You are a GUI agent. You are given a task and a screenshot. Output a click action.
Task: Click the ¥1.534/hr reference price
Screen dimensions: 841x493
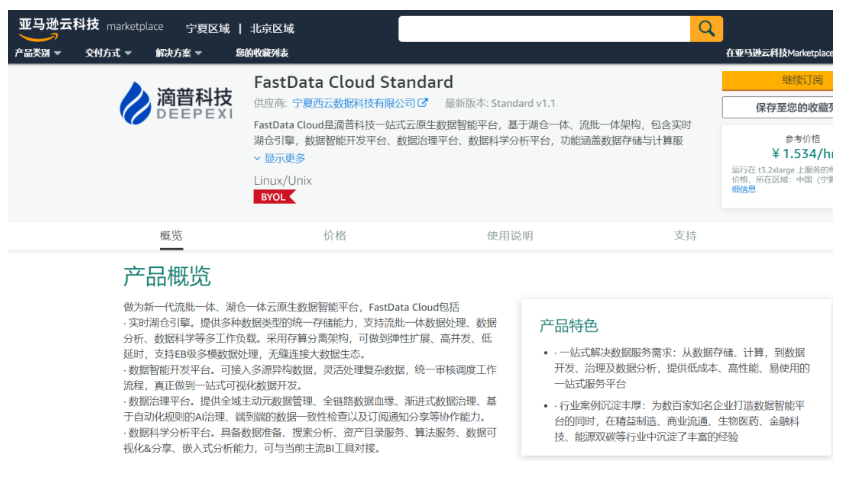point(802,154)
